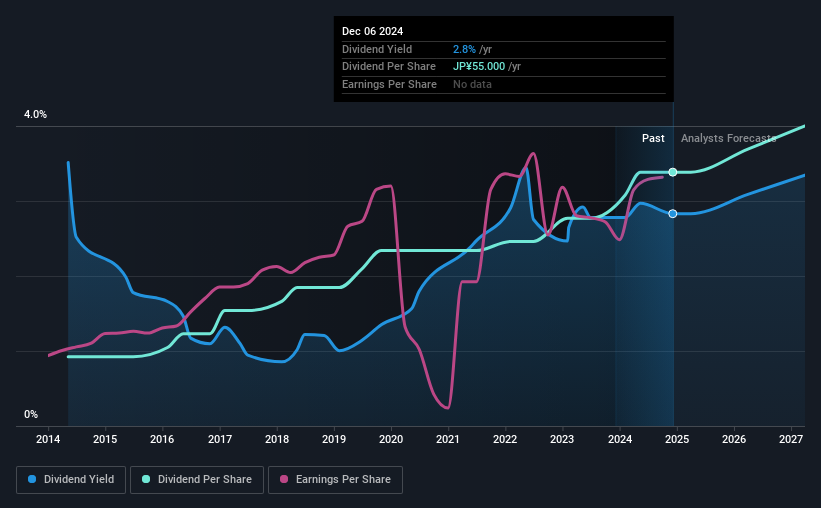Click the 'Past' label on chart

tap(653, 138)
